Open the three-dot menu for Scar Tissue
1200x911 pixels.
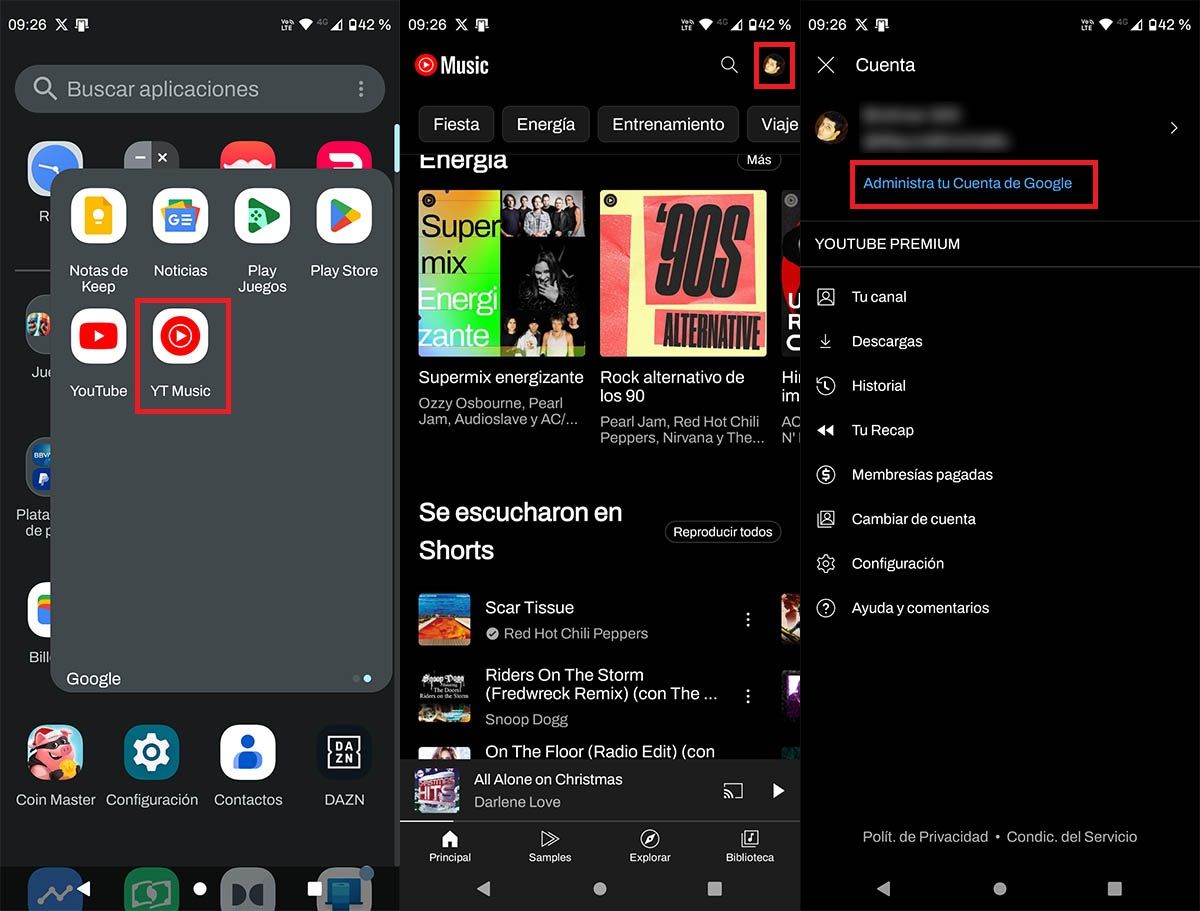[x=747, y=619]
